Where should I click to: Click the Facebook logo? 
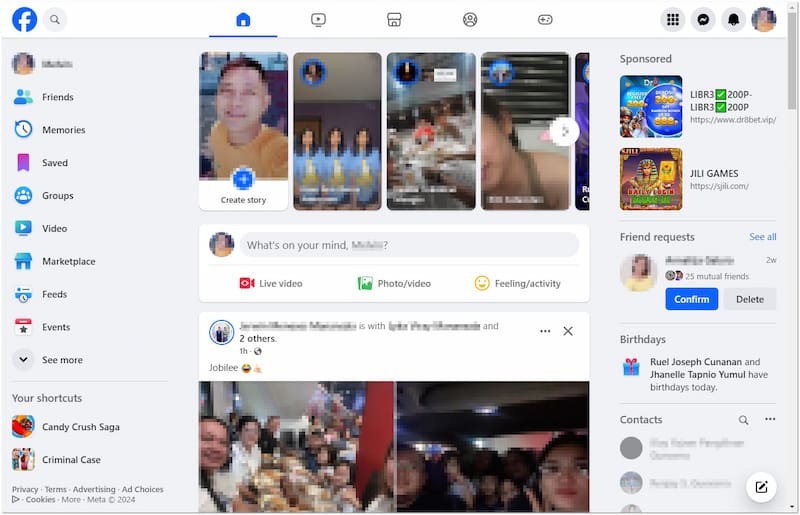(x=24, y=19)
